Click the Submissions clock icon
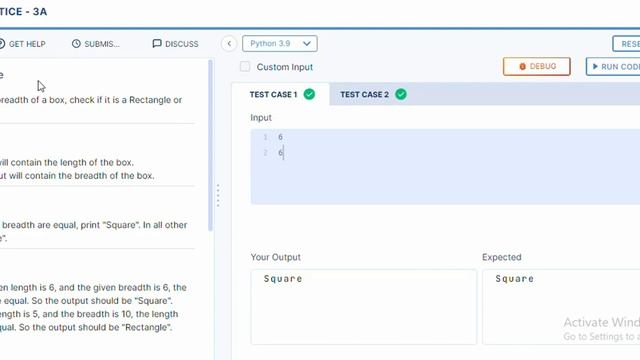The image size is (640, 360). click(76, 43)
